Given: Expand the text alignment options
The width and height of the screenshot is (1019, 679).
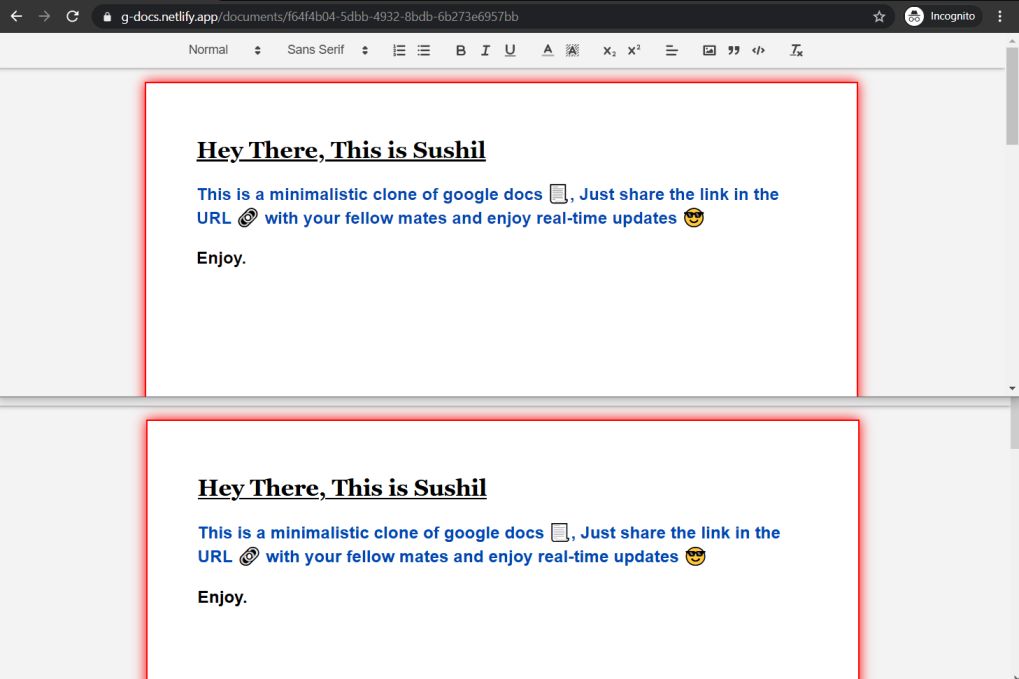Looking at the screenshot, I should coord(671,49).
